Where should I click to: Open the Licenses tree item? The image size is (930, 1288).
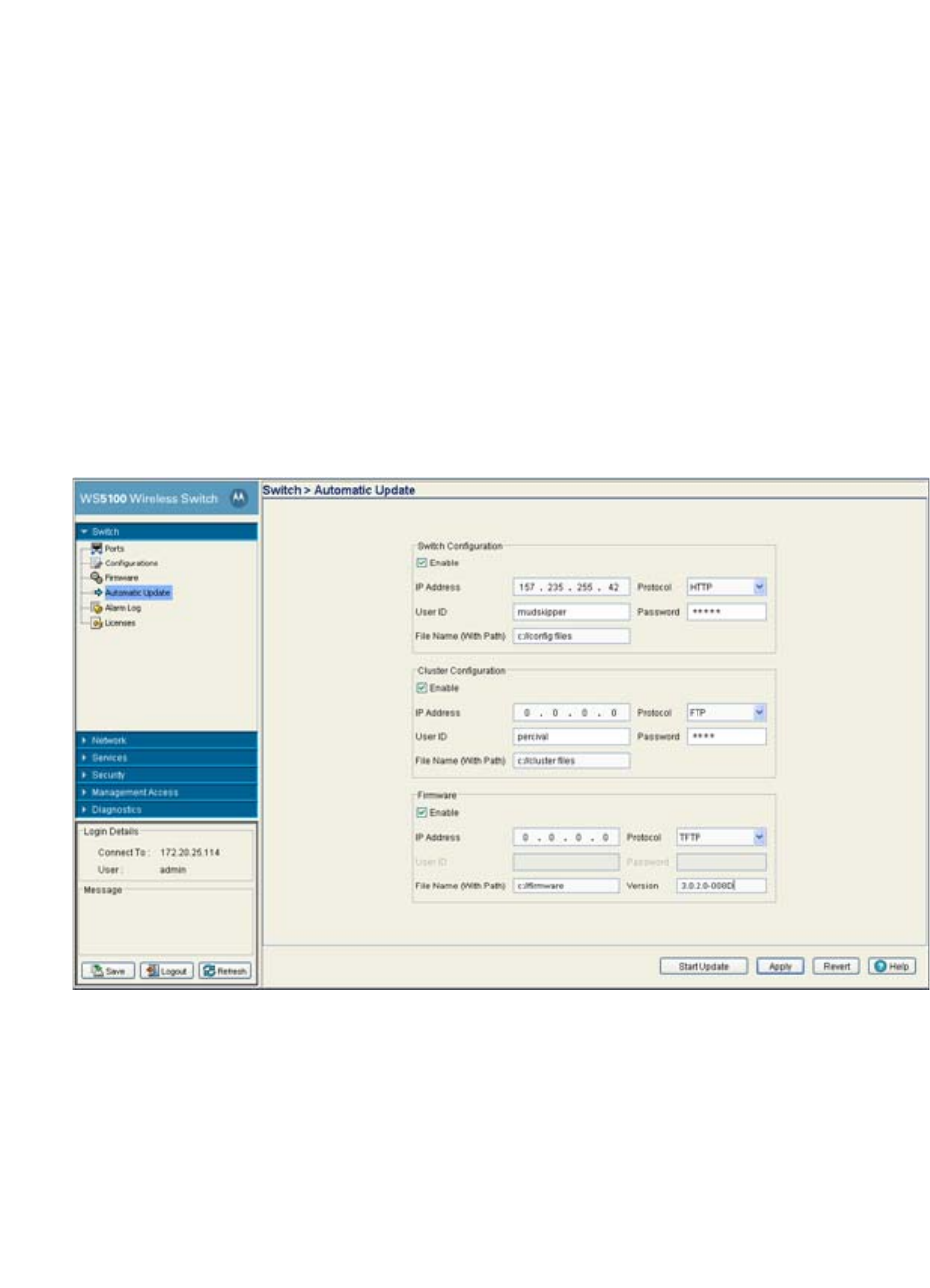coord(120,623)
